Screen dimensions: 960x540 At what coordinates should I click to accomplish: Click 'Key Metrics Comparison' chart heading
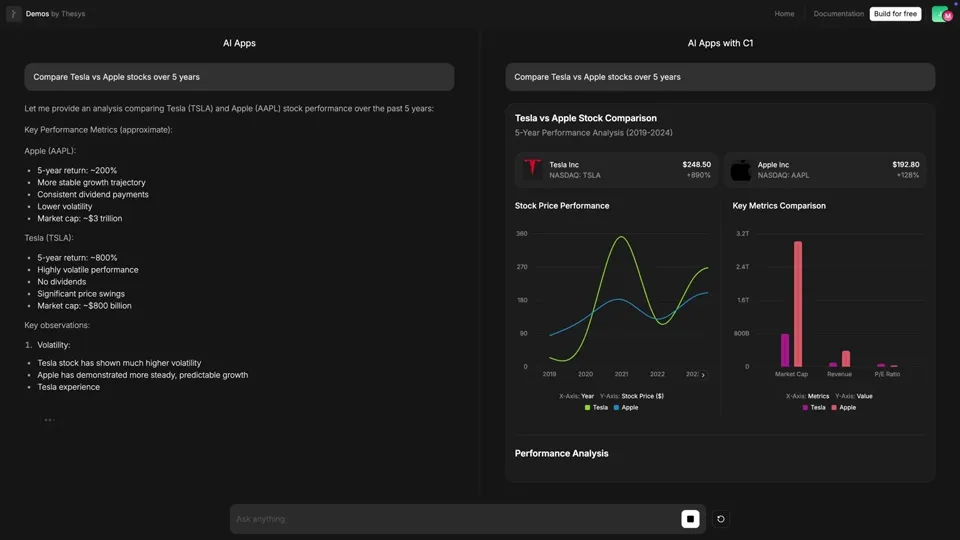[779, 206]
